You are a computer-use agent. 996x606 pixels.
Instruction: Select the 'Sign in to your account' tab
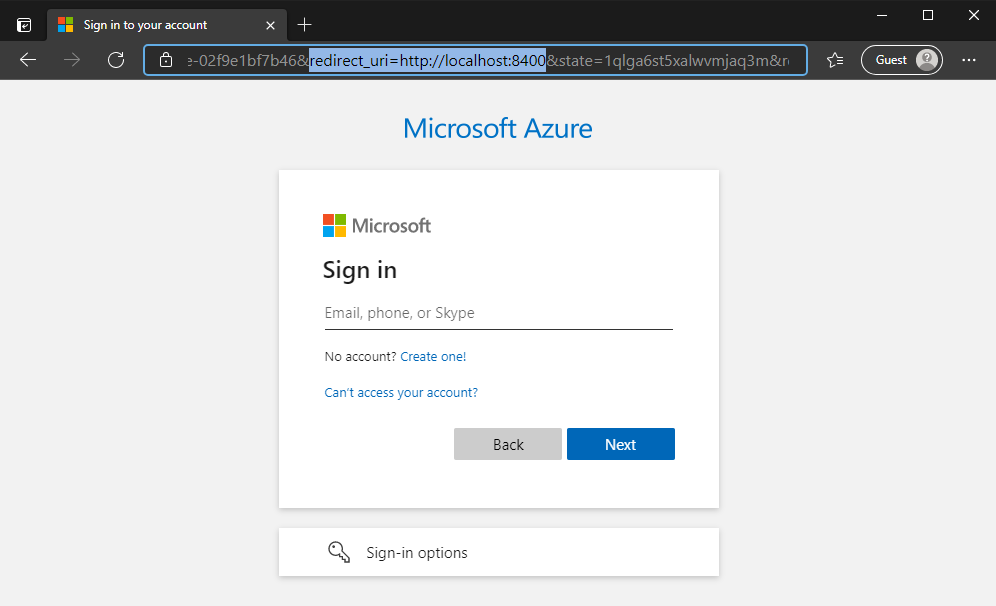pos(160,24)
